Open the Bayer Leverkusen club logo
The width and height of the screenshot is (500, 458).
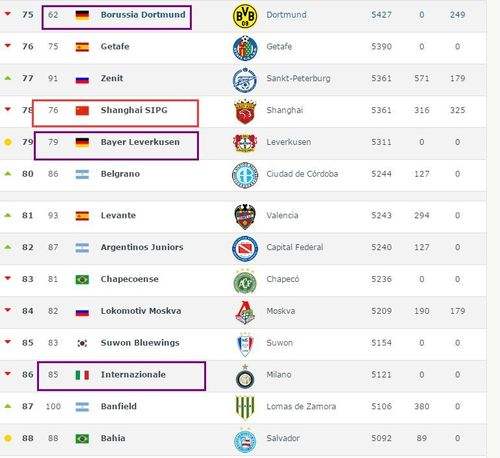pos(245,143)
